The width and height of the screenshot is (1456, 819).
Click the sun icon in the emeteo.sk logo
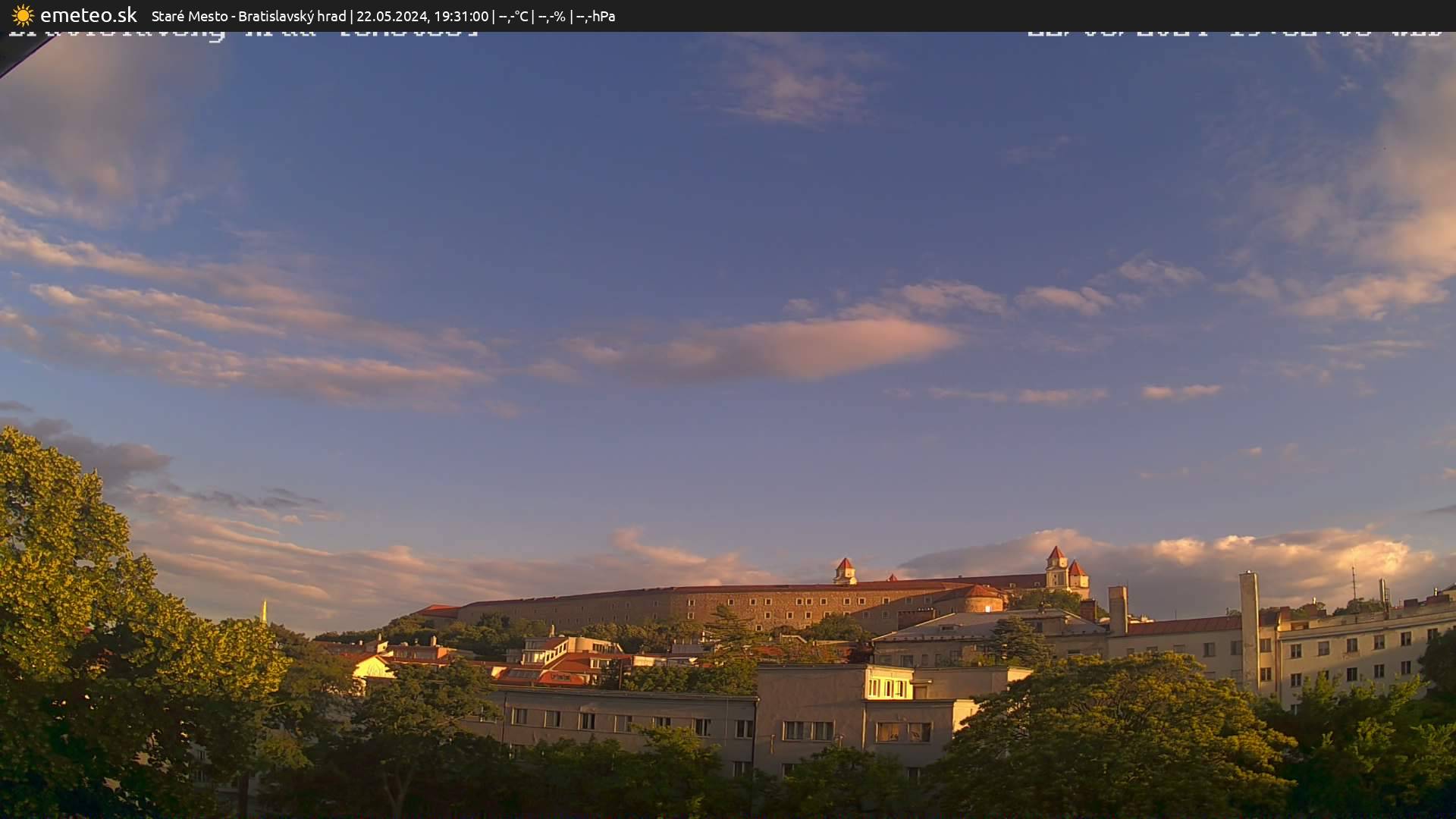(23, 14)
